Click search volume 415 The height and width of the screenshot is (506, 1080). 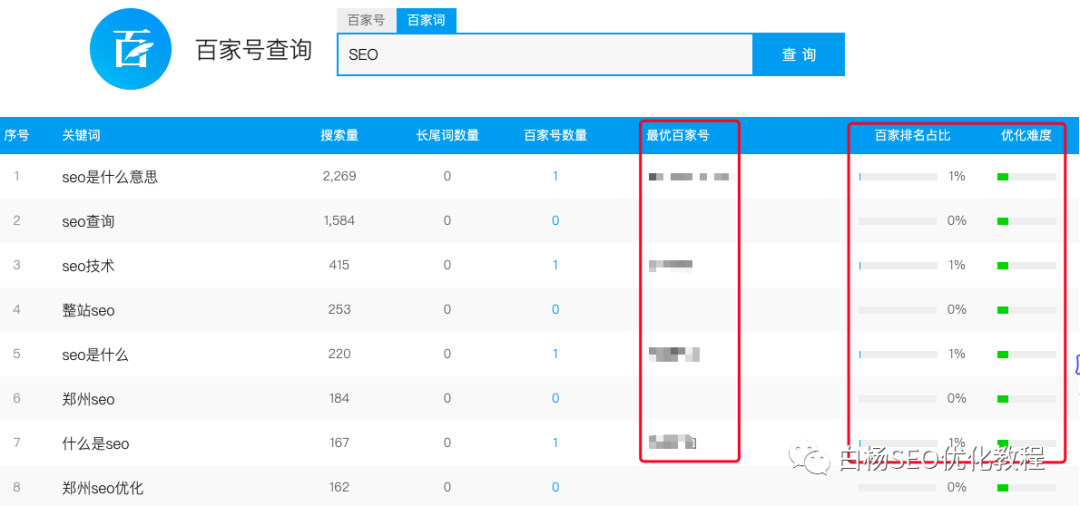[339, 265]
